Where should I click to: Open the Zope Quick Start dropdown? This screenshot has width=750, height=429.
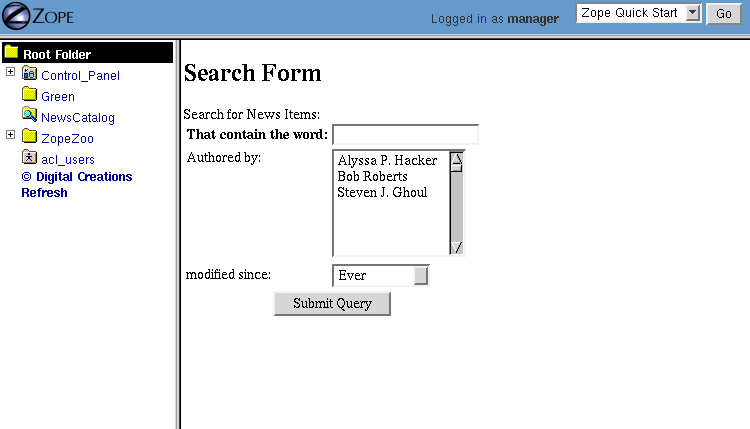[694, 13]
